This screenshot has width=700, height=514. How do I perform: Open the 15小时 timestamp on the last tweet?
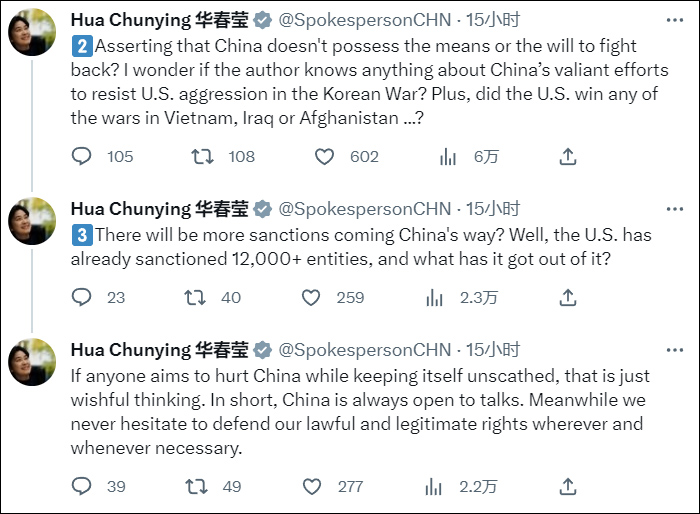(x=493, y=350)
